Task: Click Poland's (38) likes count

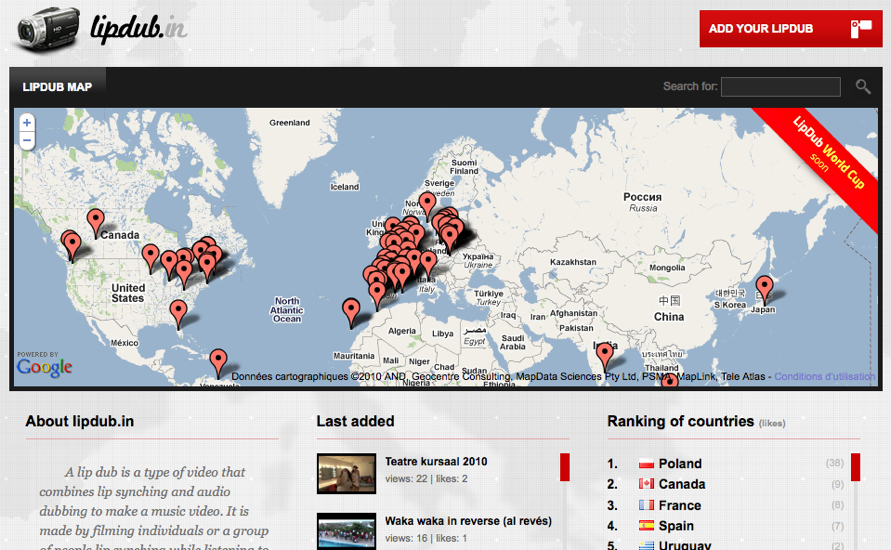Action: [x=835, y=463]
